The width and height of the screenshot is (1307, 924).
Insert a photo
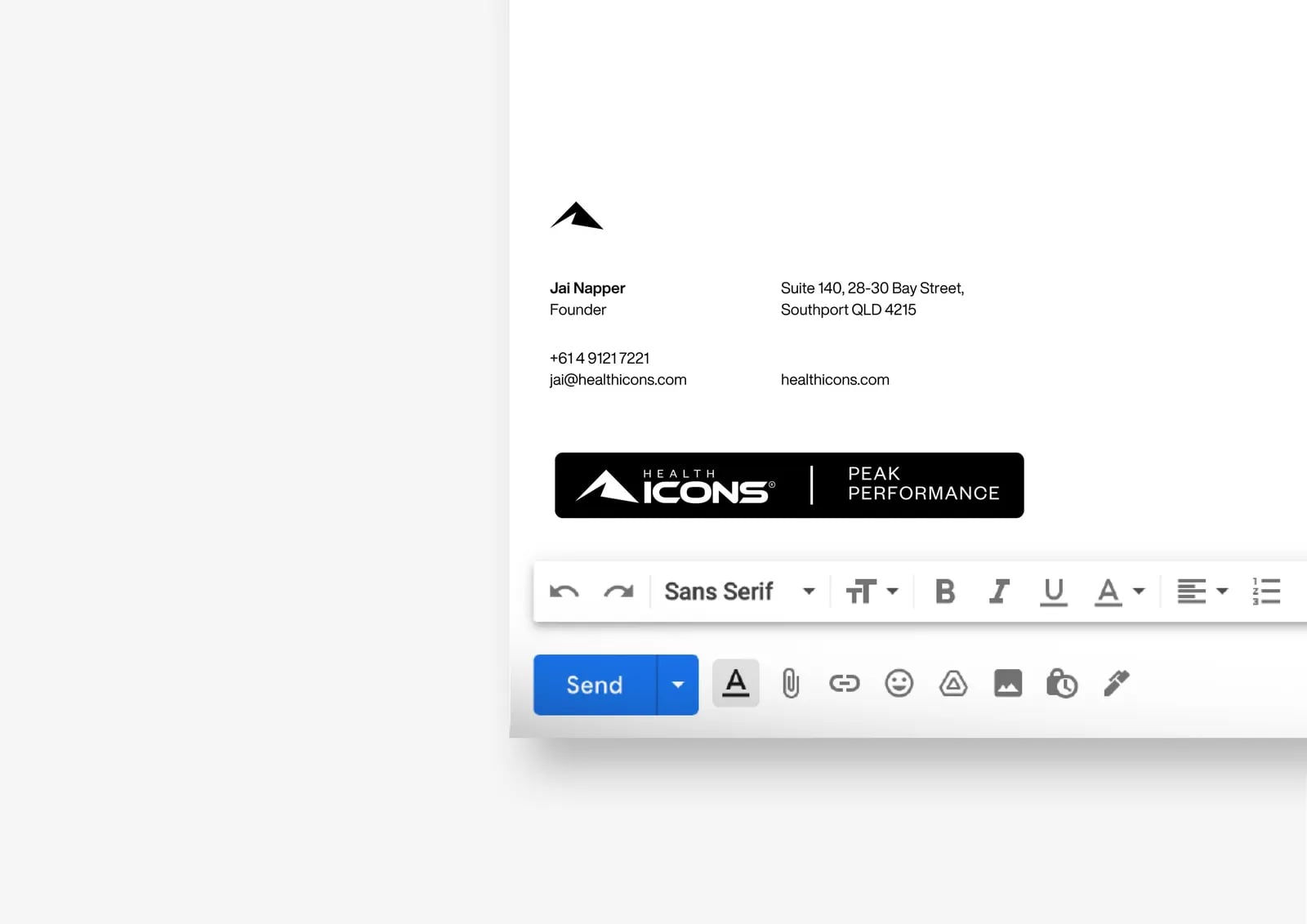(1008, 683)
